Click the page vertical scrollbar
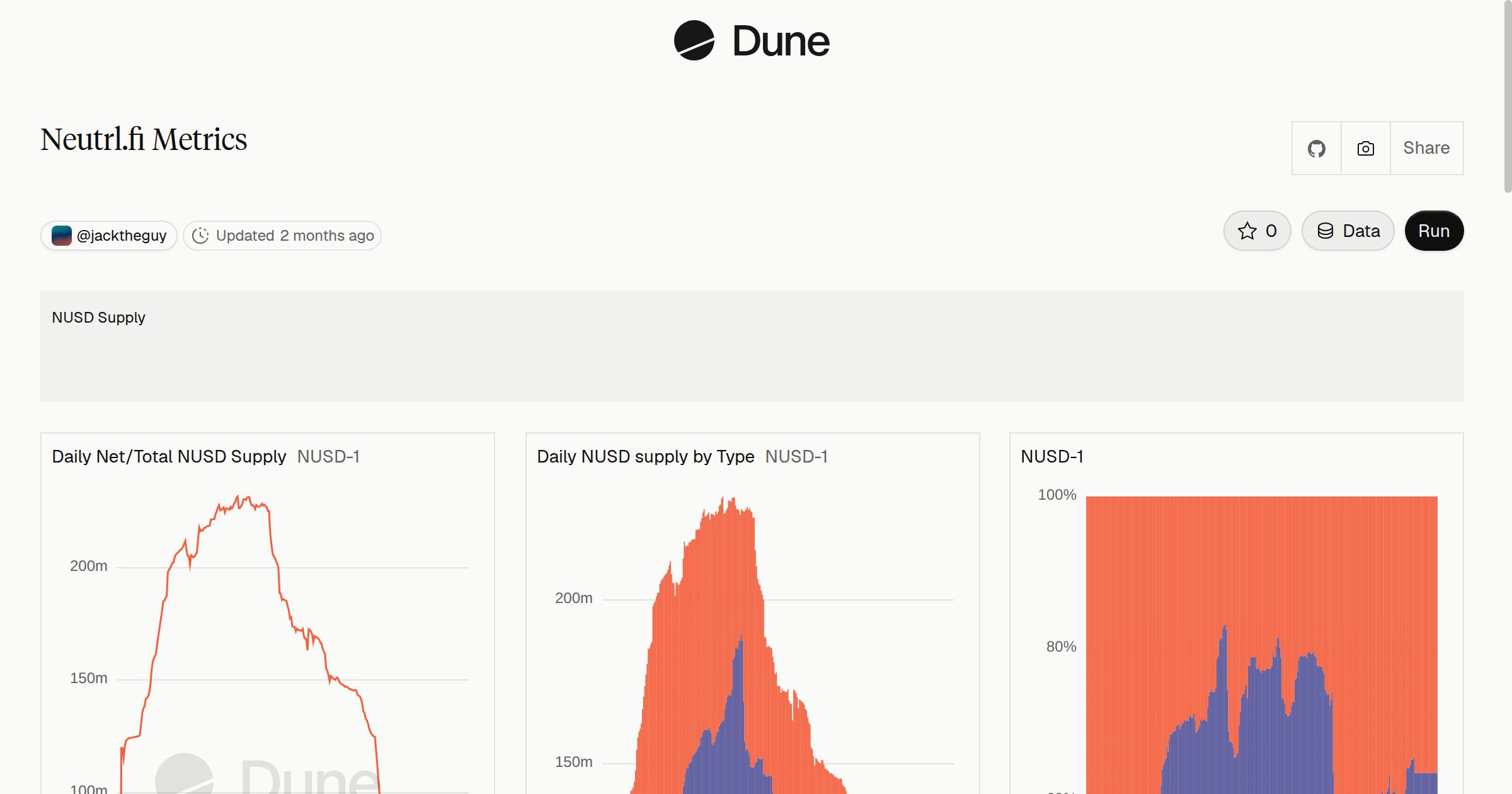 (1508, 98)
